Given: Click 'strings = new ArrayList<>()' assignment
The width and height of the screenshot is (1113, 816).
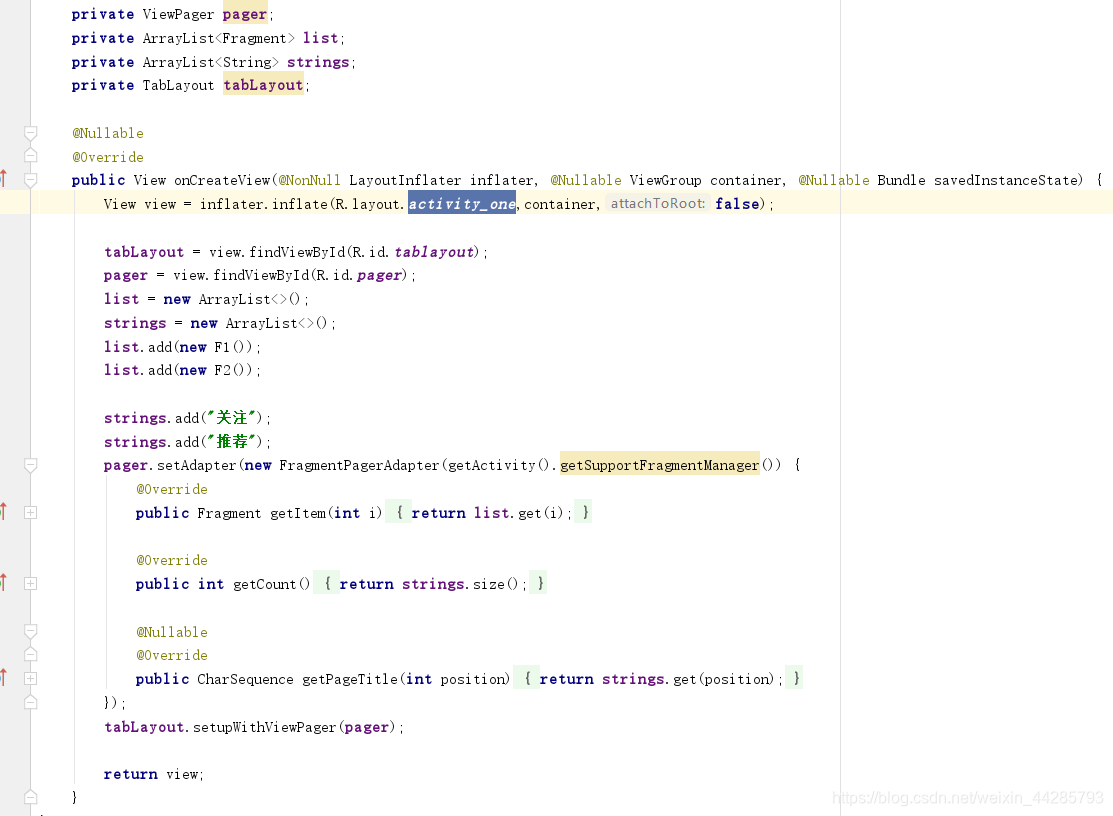Looking at the screenshot, I should point(219,323).
